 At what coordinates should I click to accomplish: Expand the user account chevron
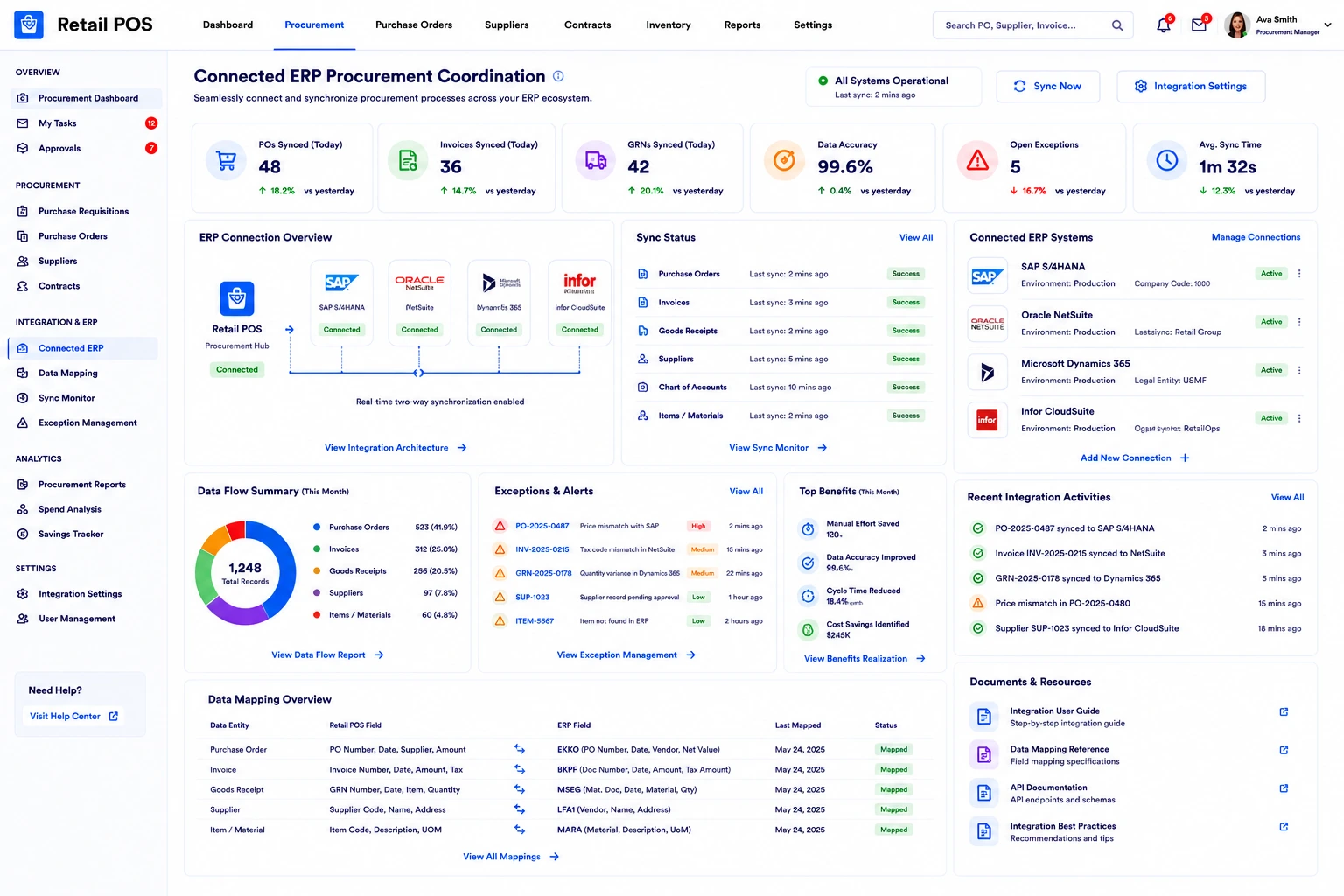tap(1327, 25)
